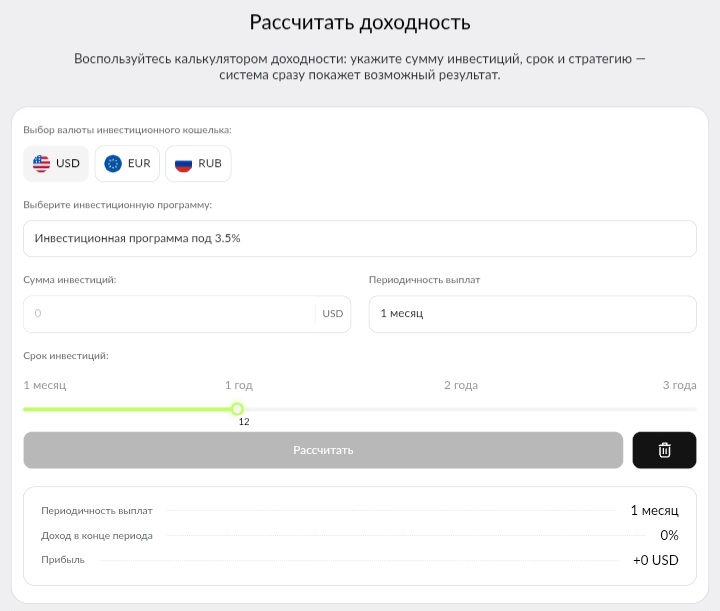Click the "Рассчитать доходность" heading
Screen dimensions: 720x611
click(x=360, y=23)
